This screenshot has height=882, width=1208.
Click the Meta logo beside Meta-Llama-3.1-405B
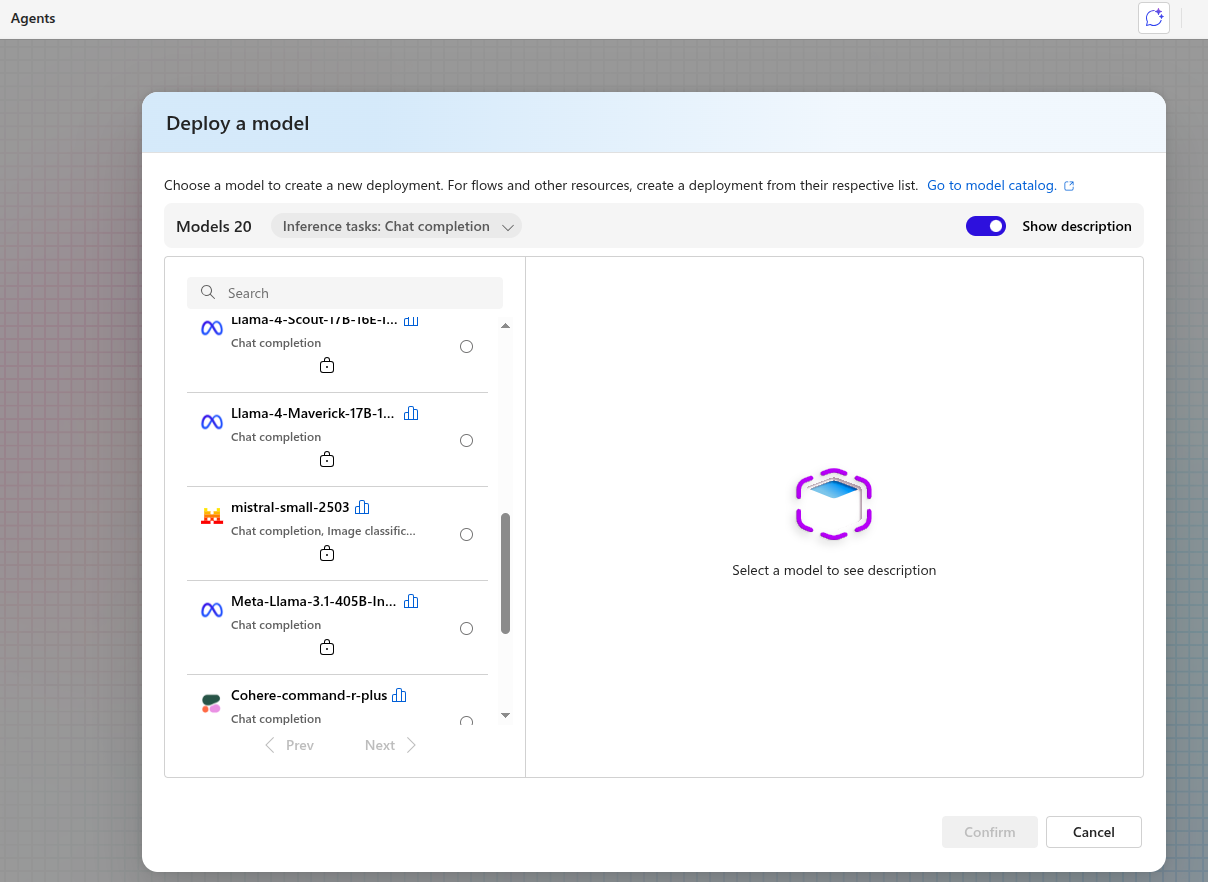click(211, 610)
